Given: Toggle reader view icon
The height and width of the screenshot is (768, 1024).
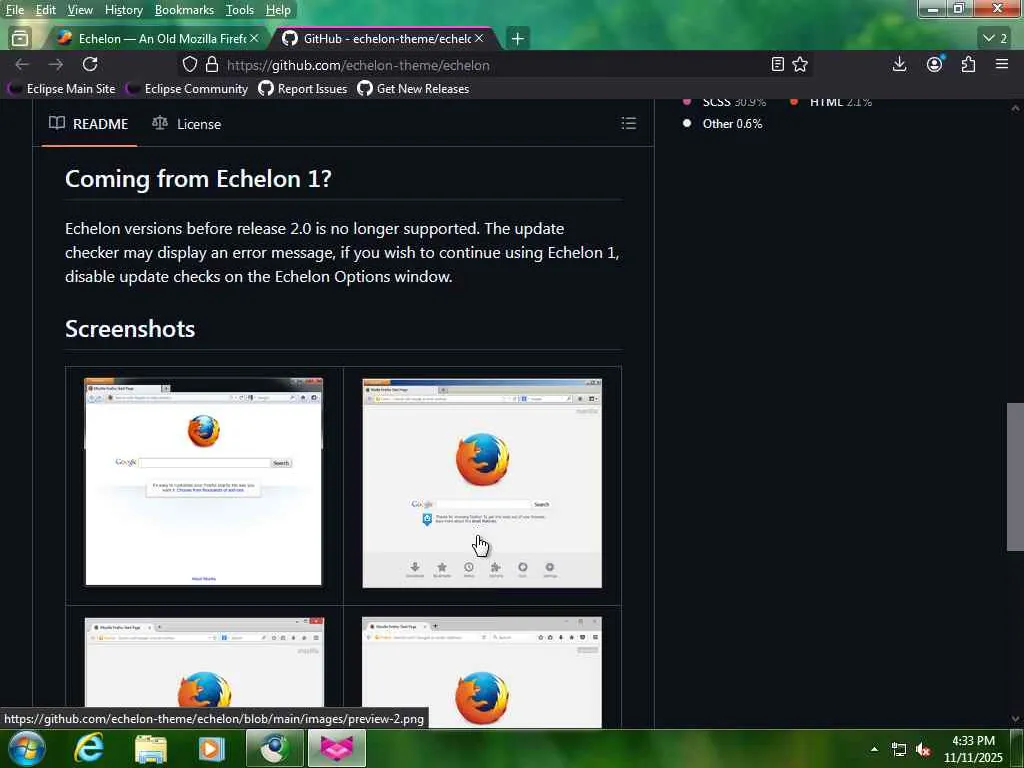Looking at the screenshot, I should point(777,65).
